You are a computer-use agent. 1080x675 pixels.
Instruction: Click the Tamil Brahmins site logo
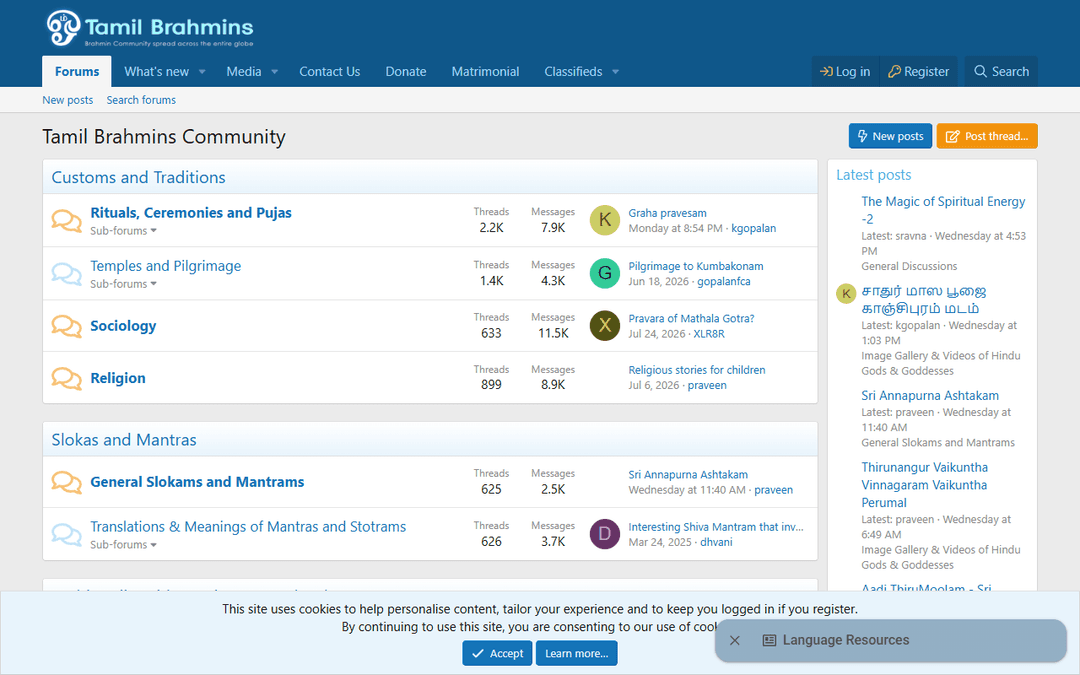(x=149, y=28)
